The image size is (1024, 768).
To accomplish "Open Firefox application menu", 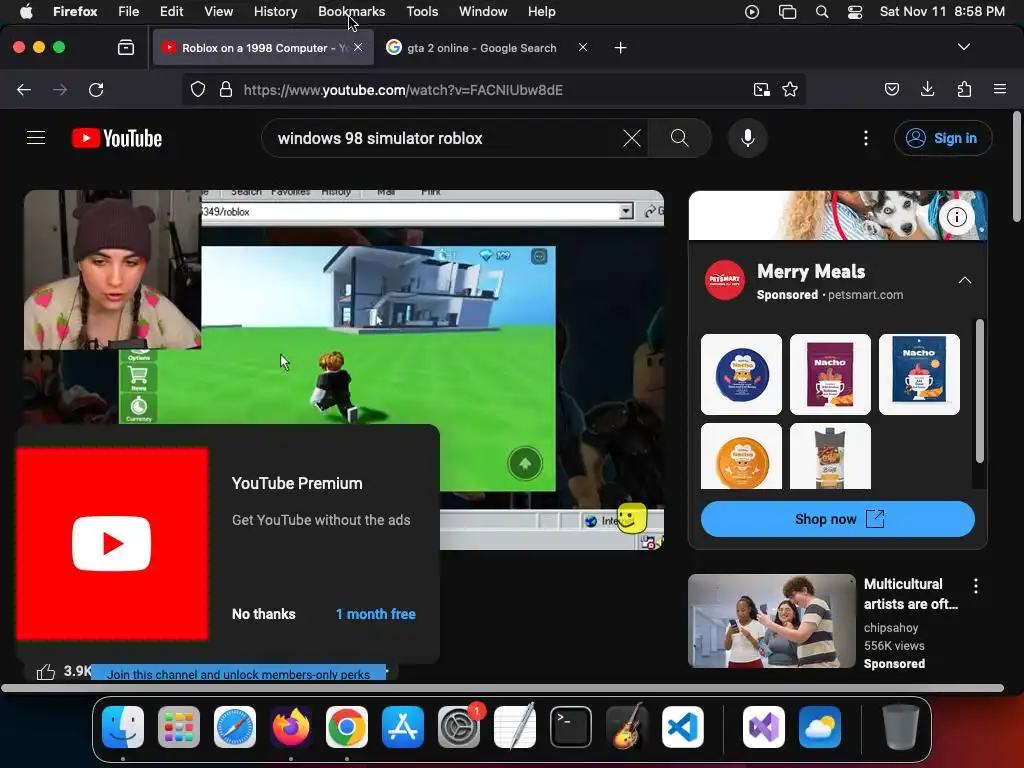I will point(1000,90).
